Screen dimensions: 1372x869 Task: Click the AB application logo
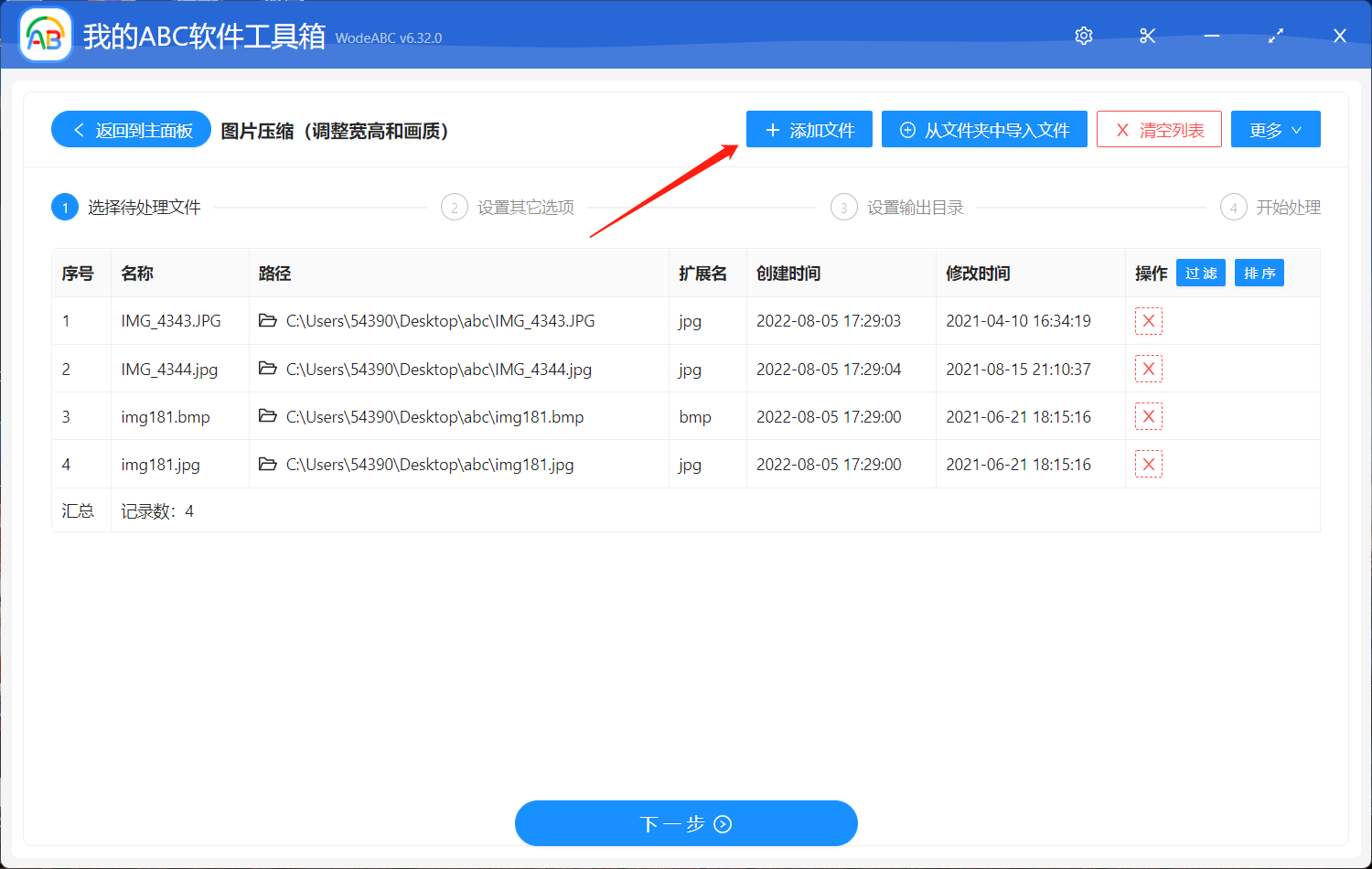pyautogui.click(x=45, y=35)
